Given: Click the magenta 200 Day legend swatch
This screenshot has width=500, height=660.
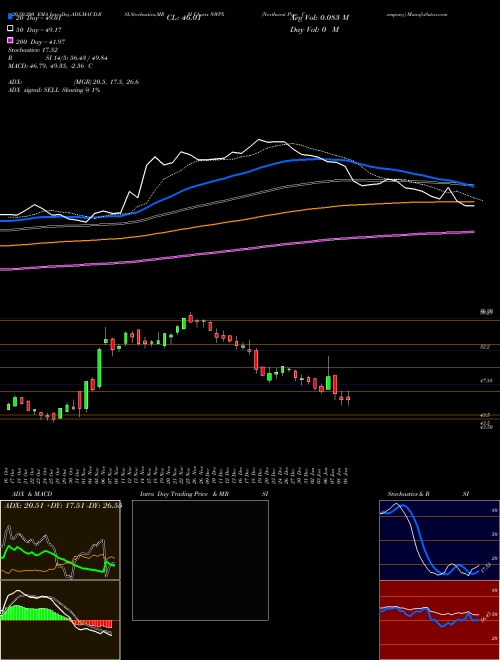Looking at the screenshot, I should click(x=10, y=40).
